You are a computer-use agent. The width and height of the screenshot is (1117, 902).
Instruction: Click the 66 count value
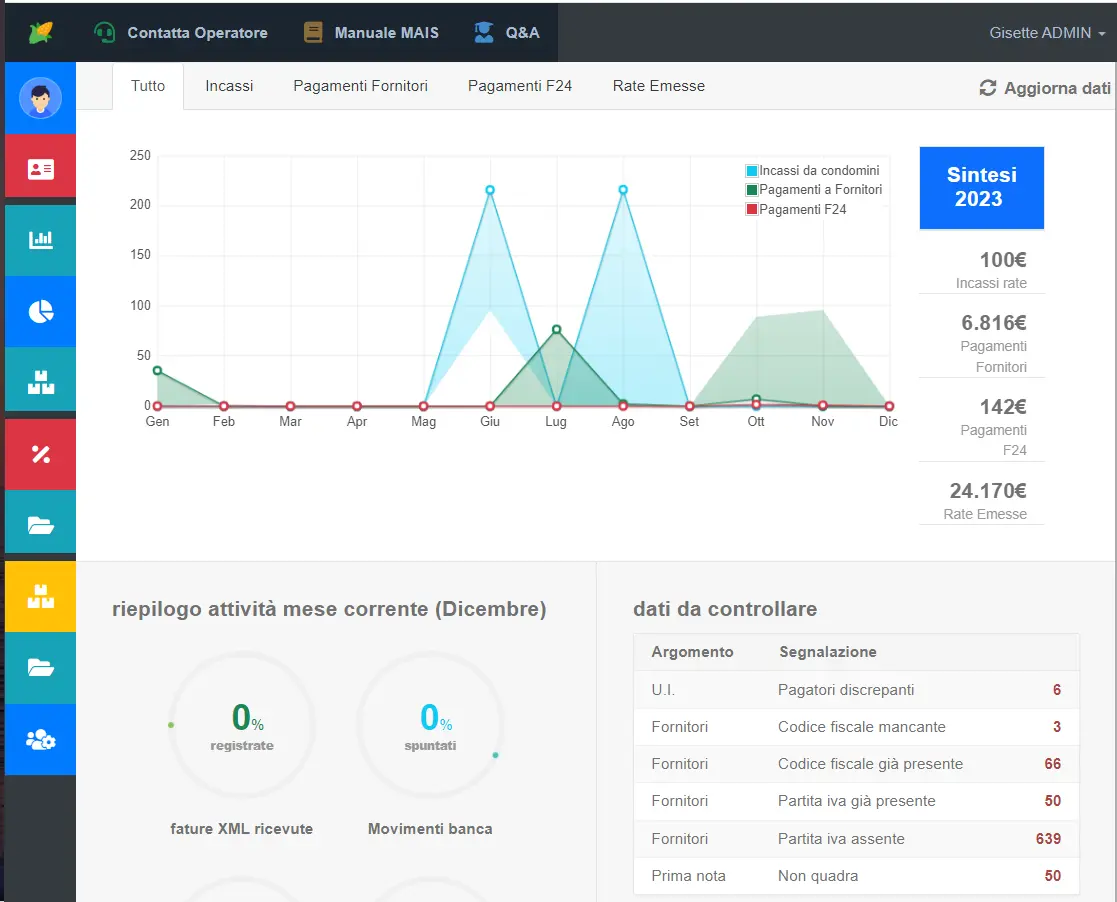coord(1053,764)
